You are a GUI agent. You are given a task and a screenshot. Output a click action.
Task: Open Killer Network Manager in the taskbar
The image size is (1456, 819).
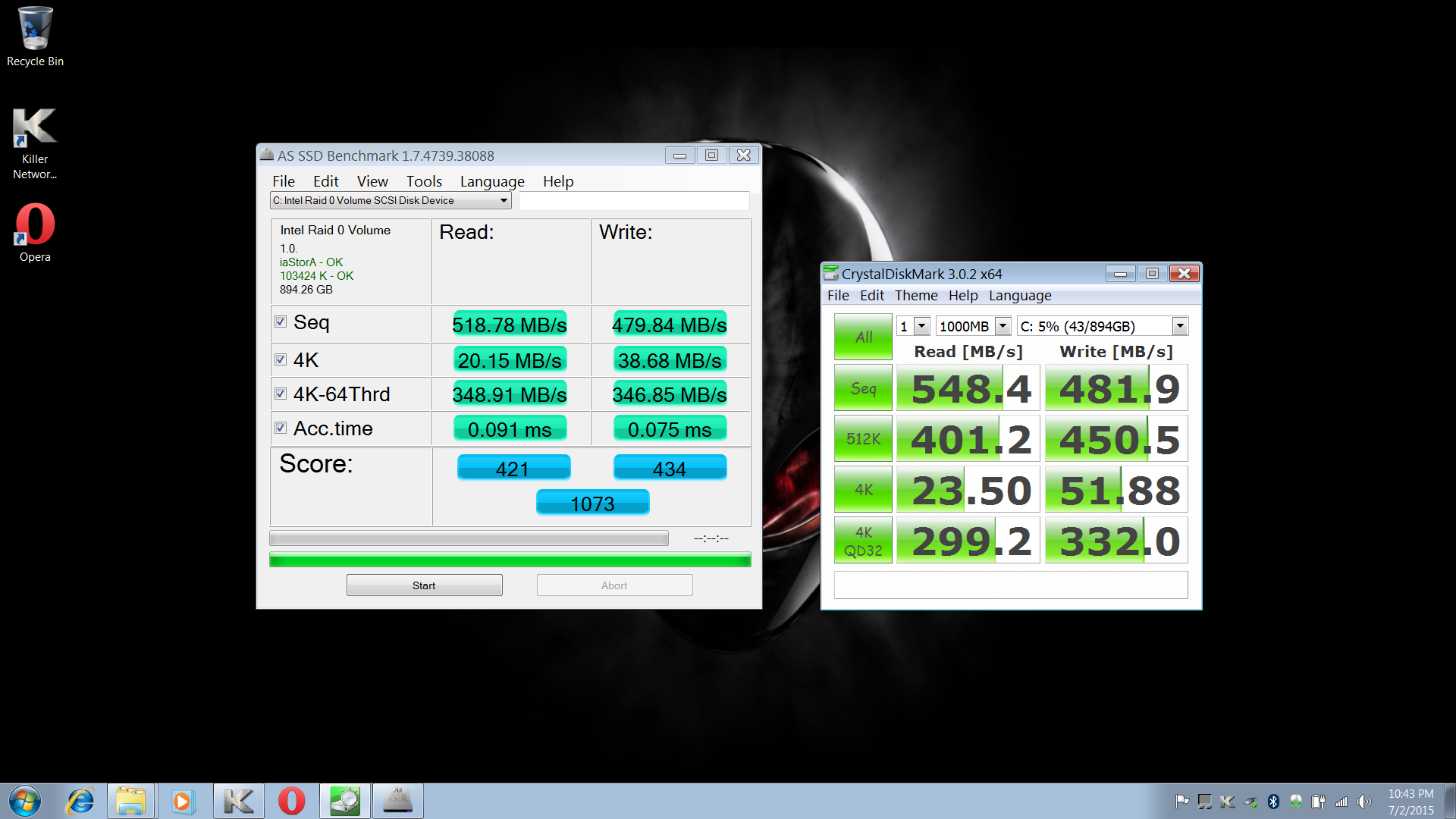(x=238, y=801)
